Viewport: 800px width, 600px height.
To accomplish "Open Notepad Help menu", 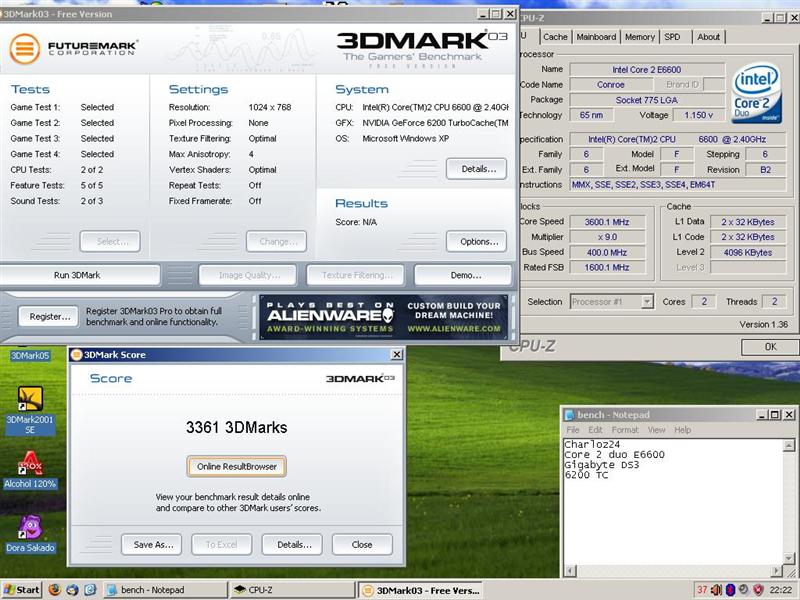I will click(x=683, y=430).
